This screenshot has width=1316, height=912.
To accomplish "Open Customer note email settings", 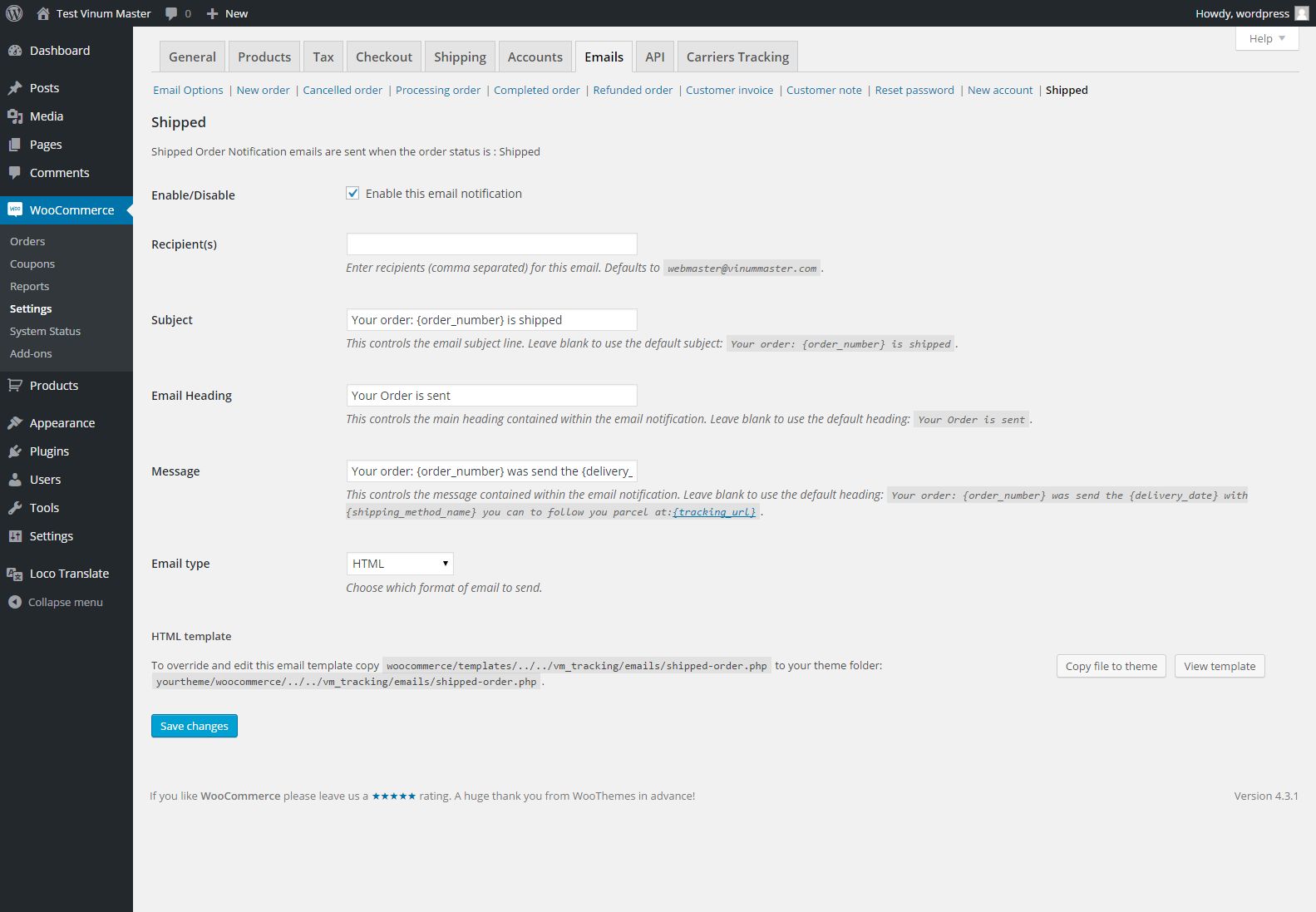I will (x=824, y=90).
